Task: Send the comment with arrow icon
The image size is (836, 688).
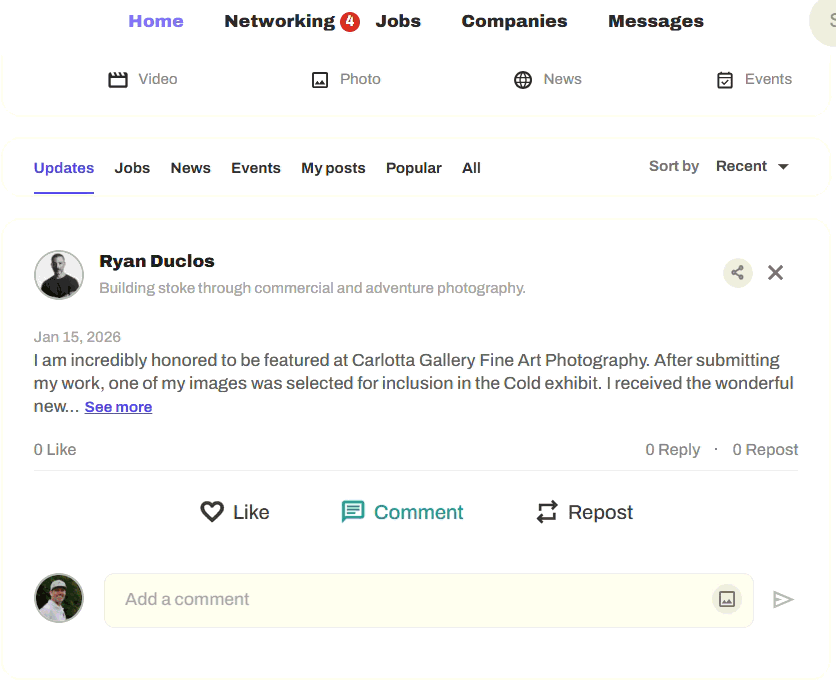Action: [783, 599]
